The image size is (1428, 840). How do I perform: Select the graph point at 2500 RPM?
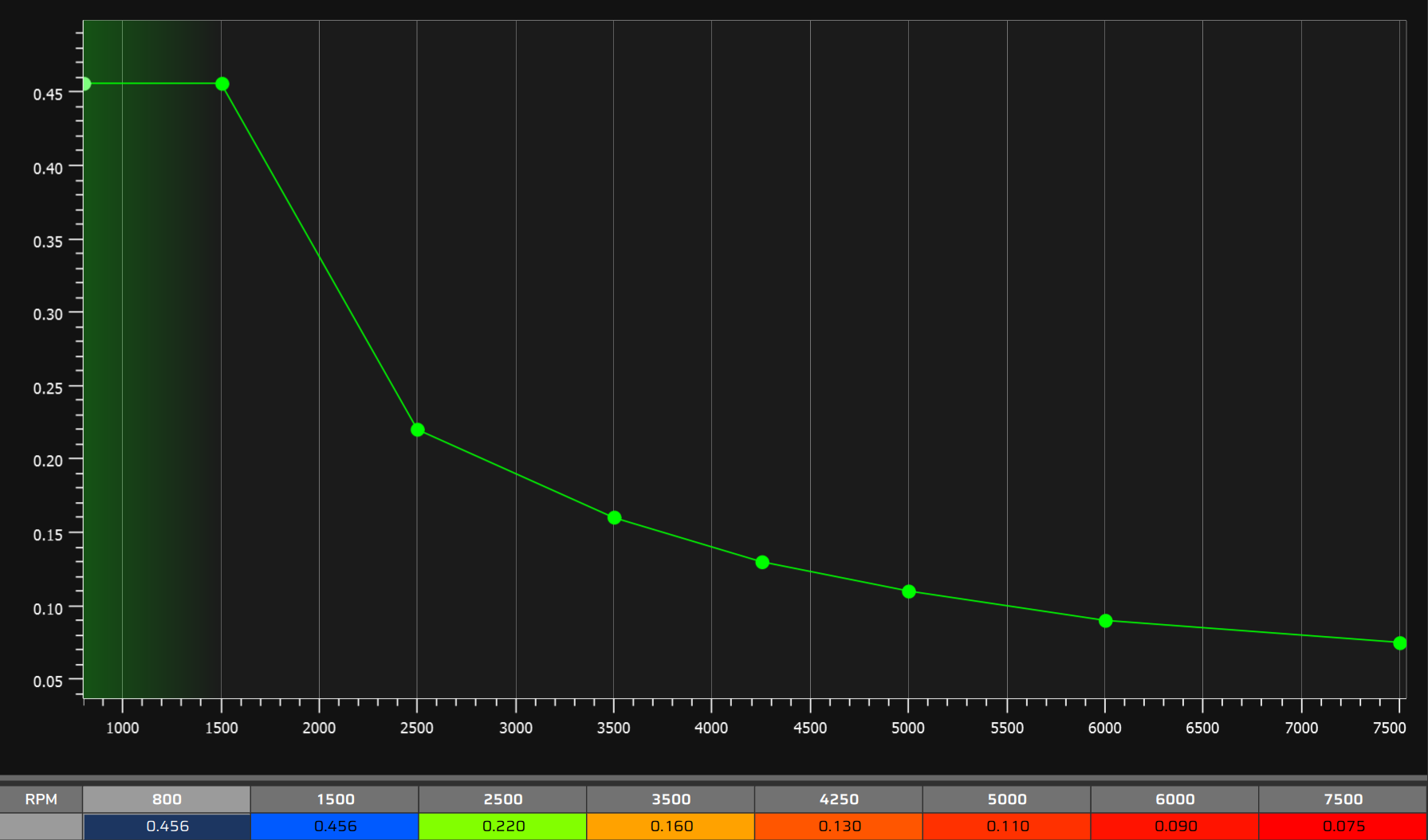418,430
